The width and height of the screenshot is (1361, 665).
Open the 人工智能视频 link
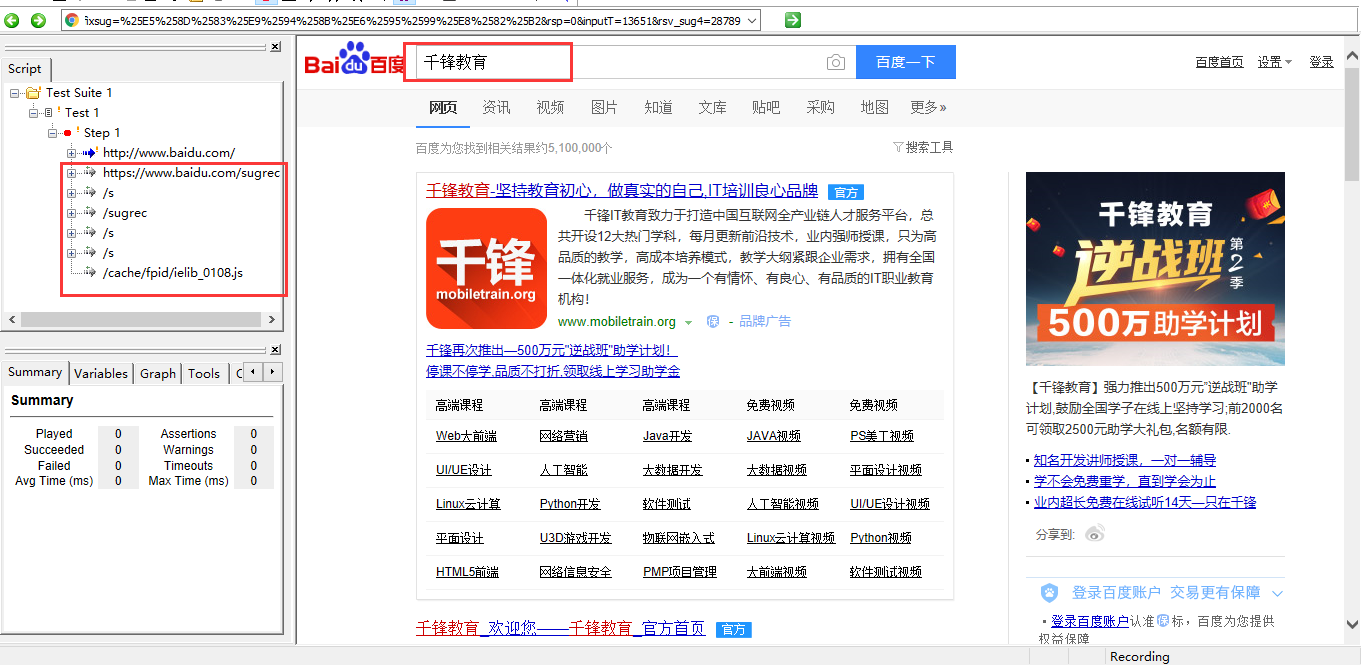[x=783, y=504]
